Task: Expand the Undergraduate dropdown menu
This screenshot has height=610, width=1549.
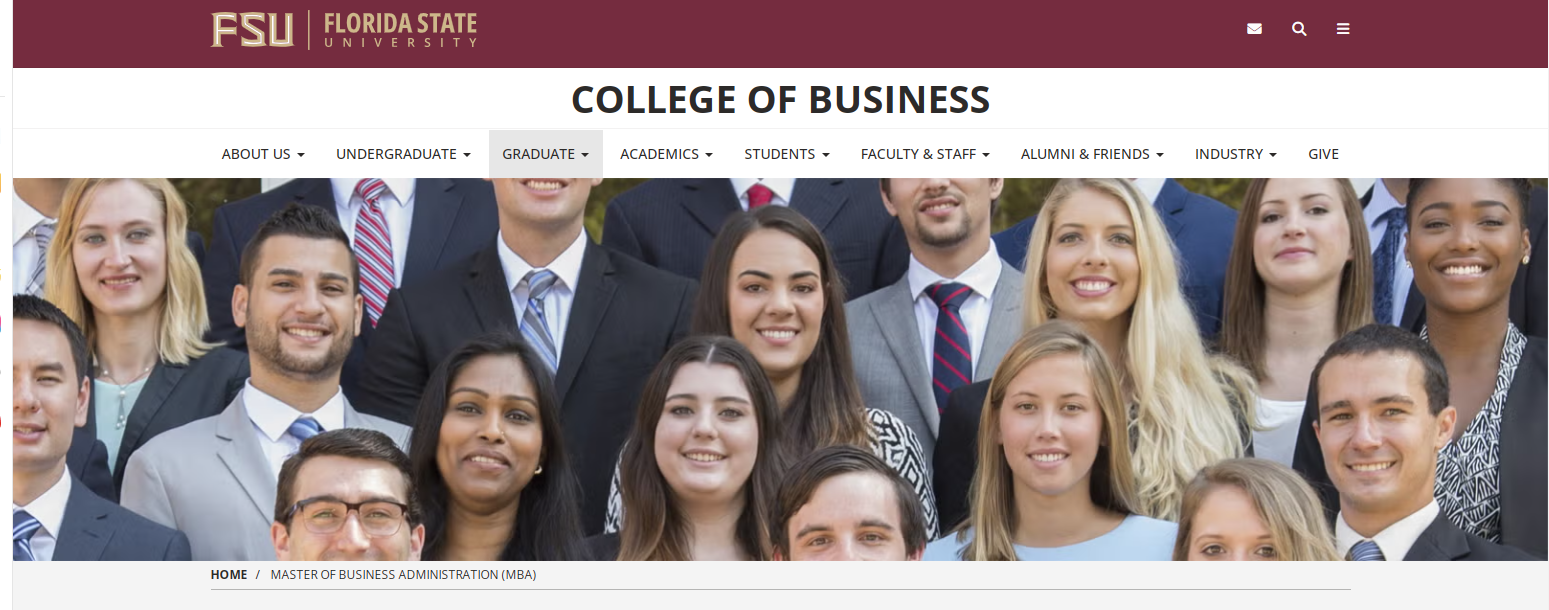Action: (403, 154)
